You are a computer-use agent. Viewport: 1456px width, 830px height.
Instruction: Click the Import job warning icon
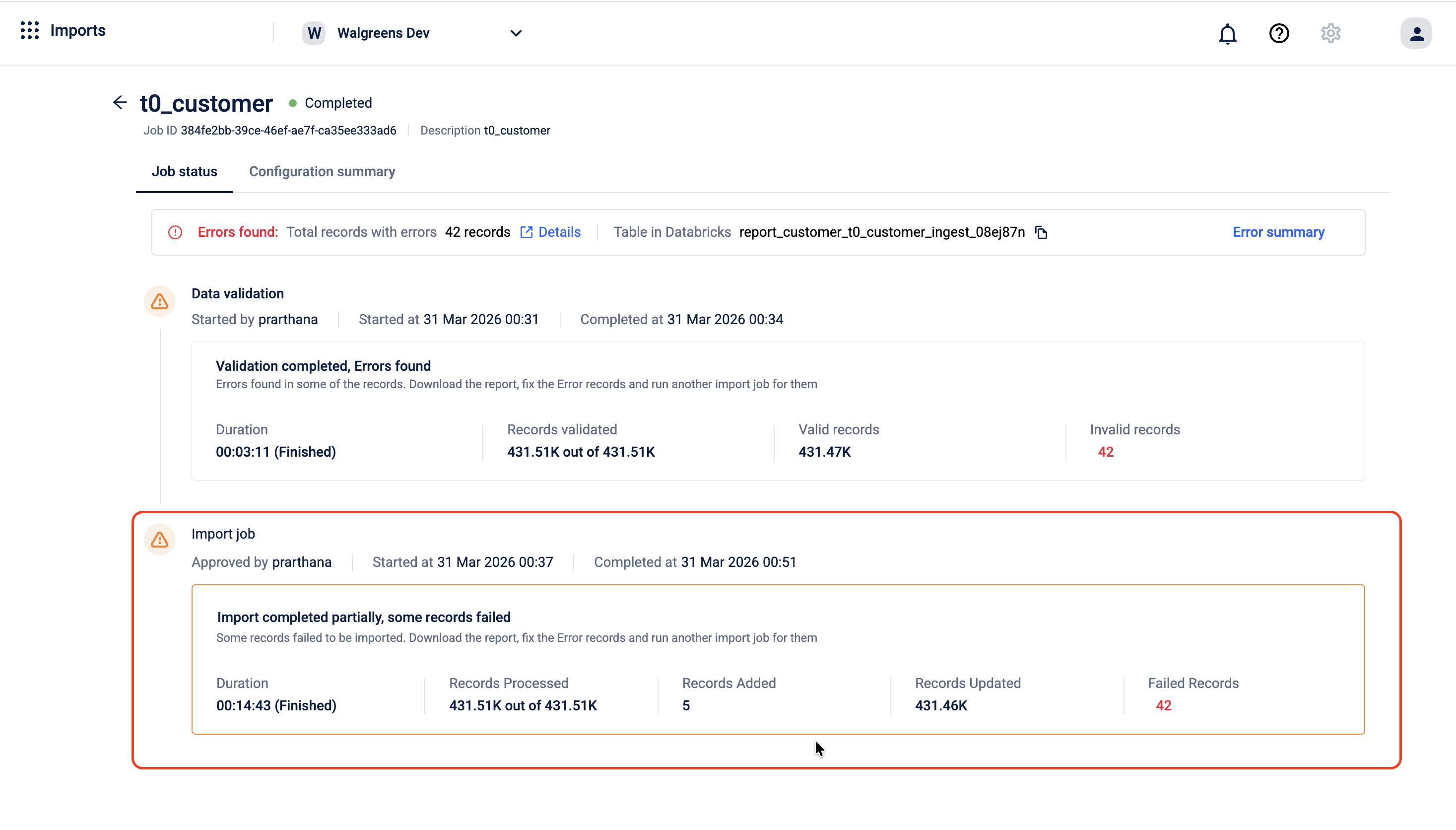(160, 539)
